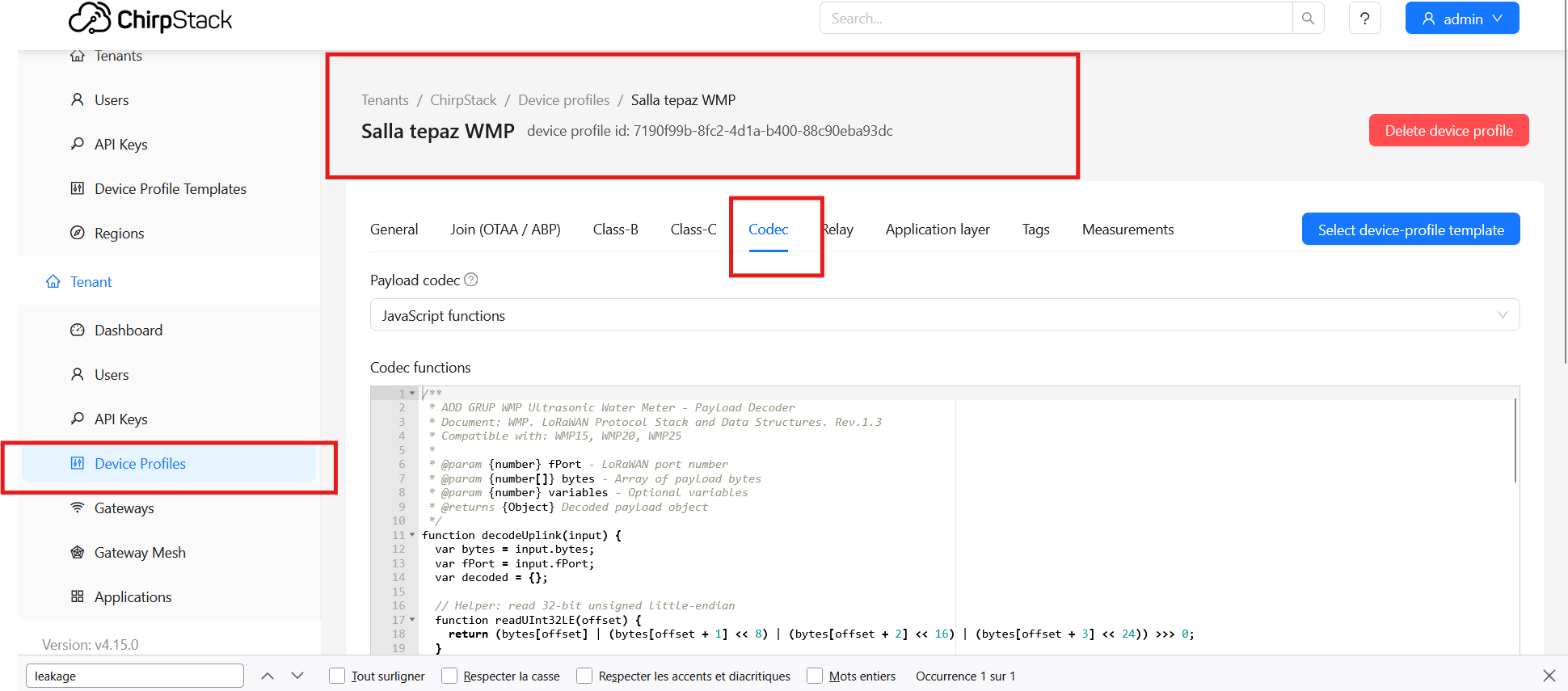
Task: Enable the Mots entiers checkbox
Action: [815, 676]
